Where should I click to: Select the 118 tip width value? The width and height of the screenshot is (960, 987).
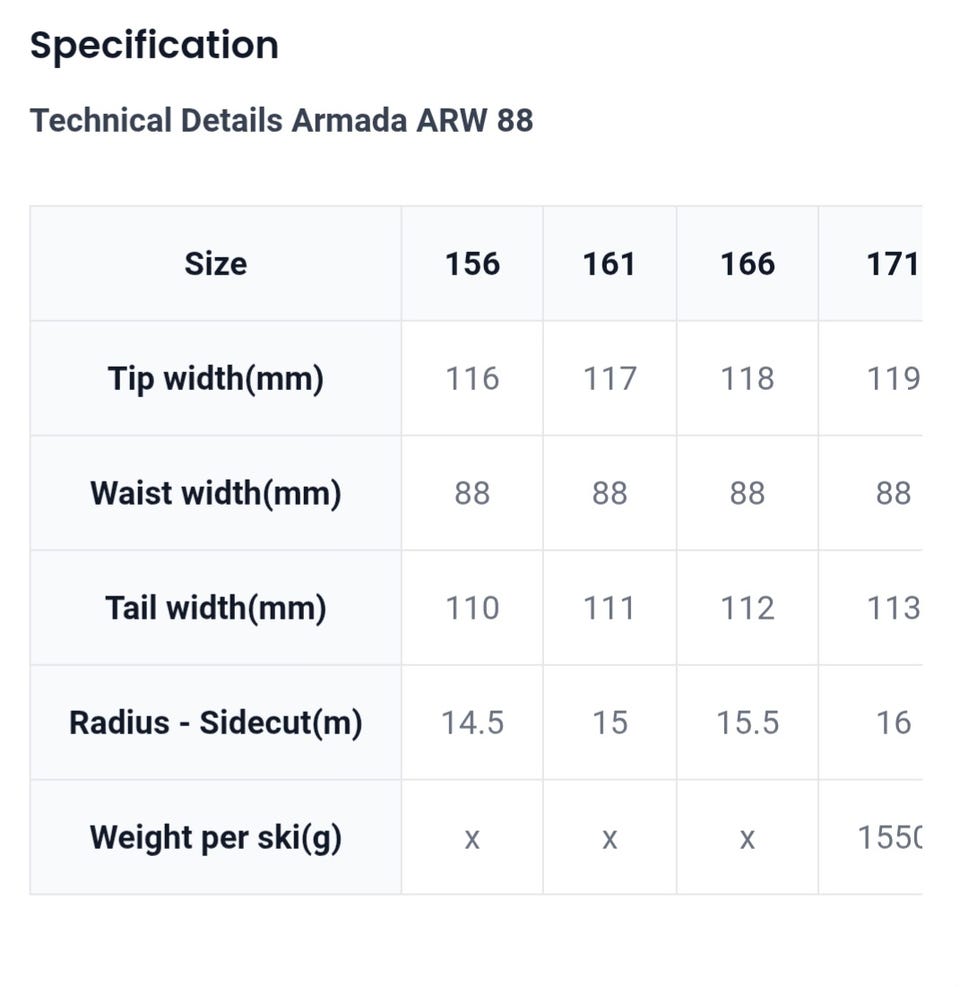click(747, 379)
